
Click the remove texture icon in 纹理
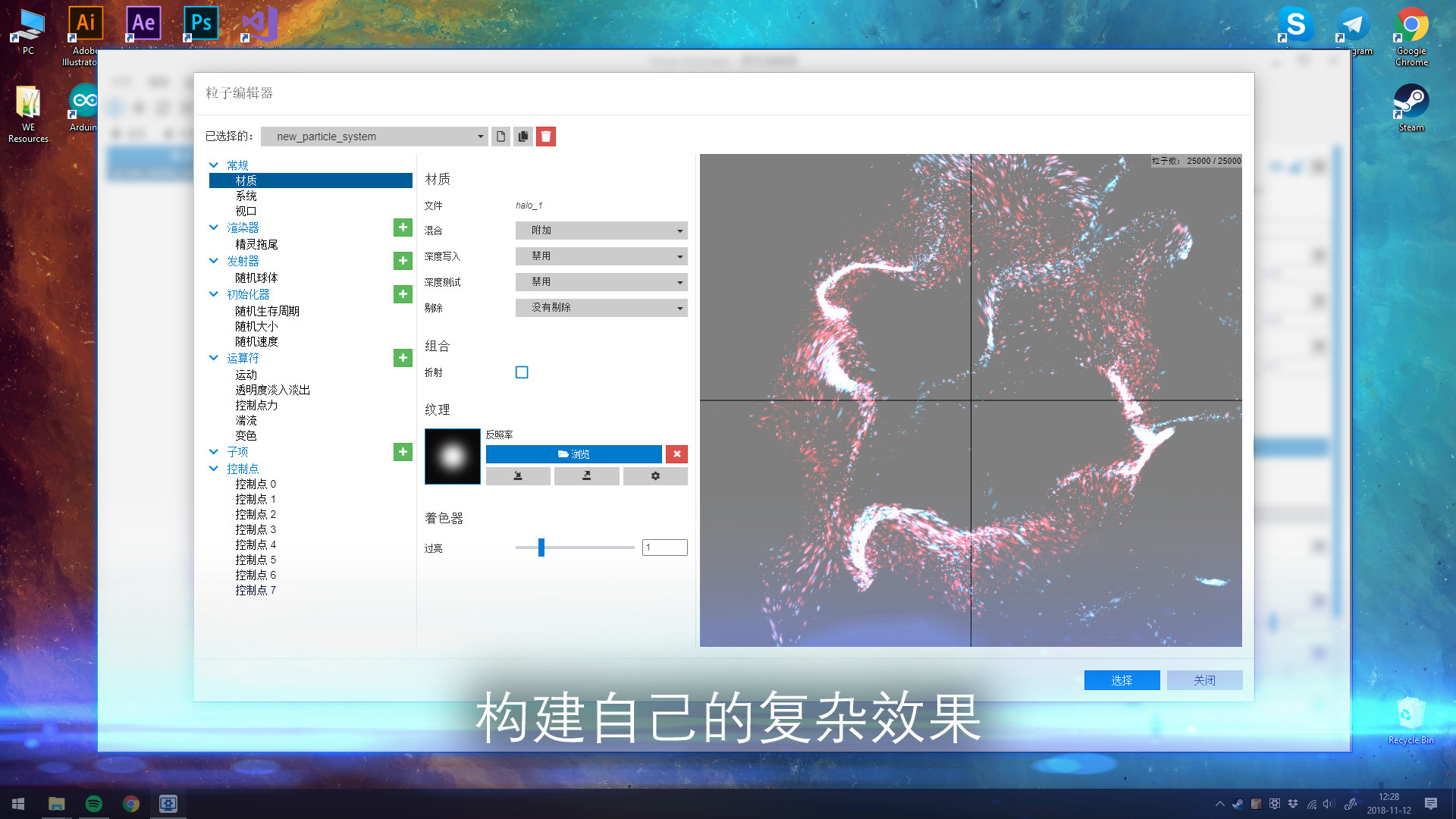coord(677,454)
